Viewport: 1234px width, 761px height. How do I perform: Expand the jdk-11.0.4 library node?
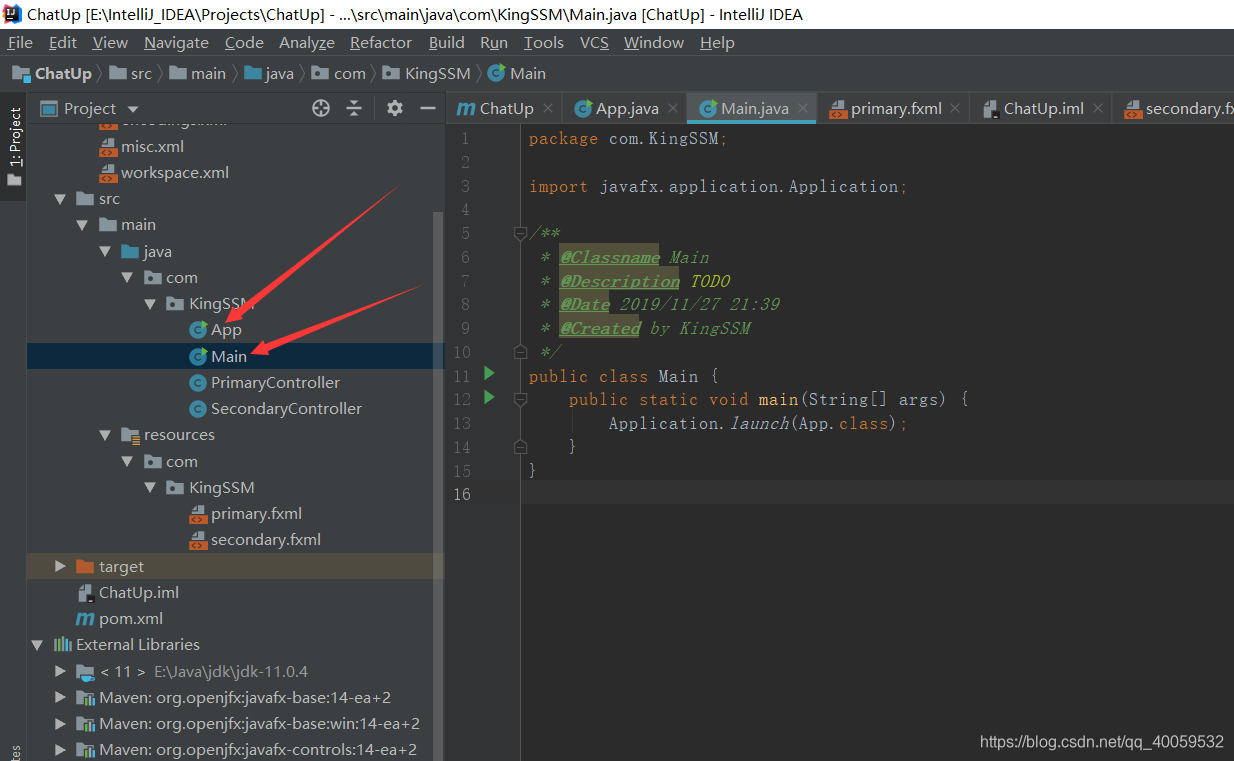coord(60,671)
